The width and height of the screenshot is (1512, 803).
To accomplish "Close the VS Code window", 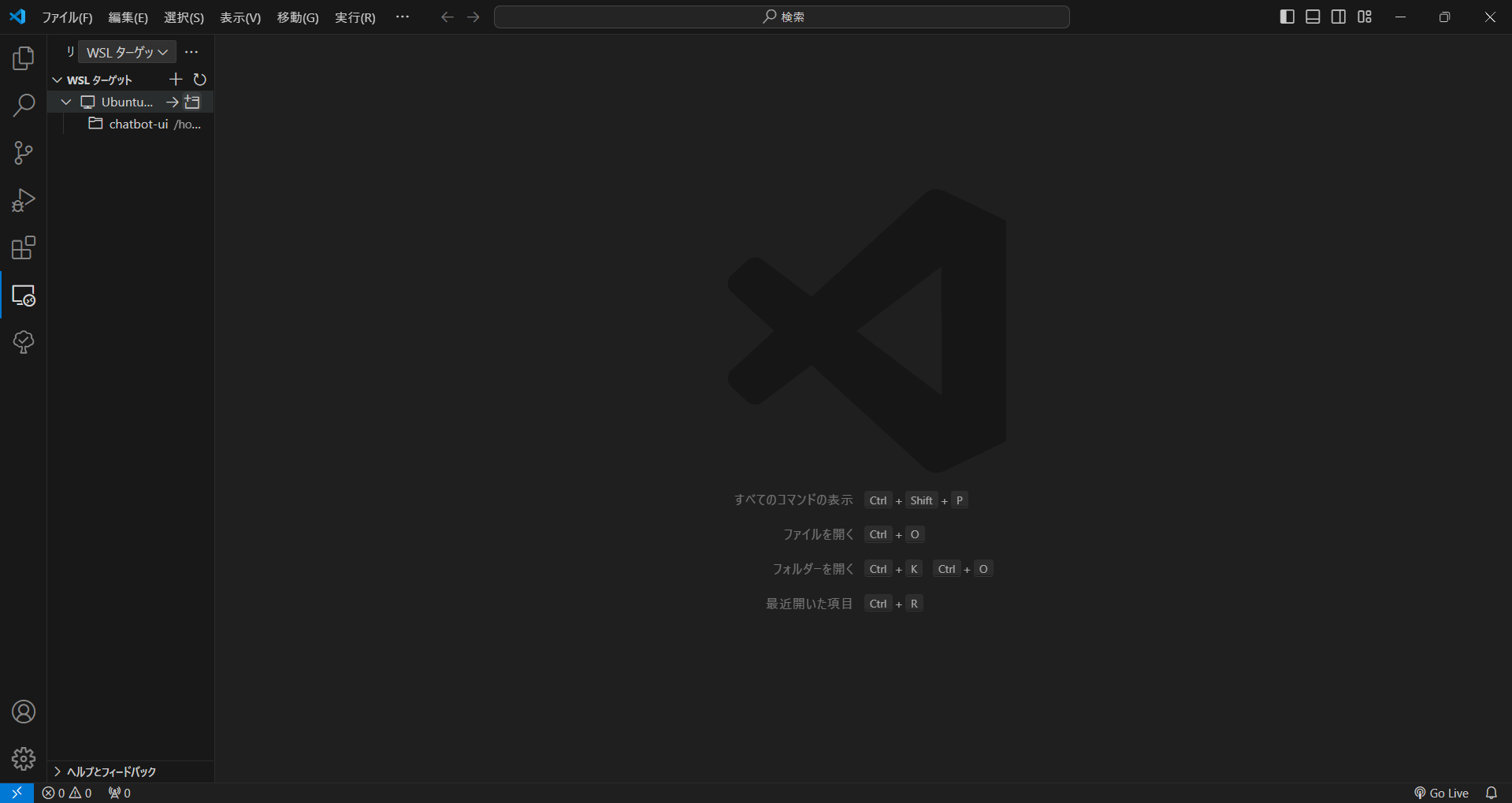I will (1489, 17).
